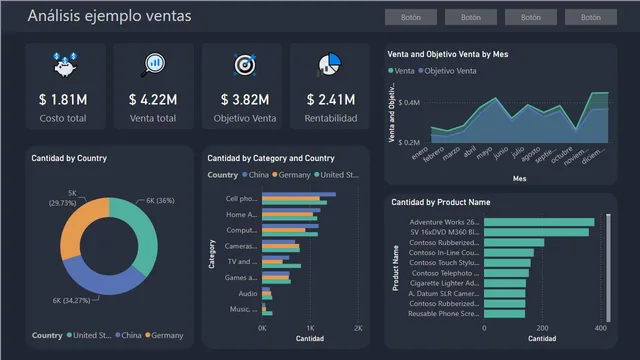Click the blue Objetivo Venta legend marker
This screenshot has width=640, height=360.
click(x=421, y=71)
